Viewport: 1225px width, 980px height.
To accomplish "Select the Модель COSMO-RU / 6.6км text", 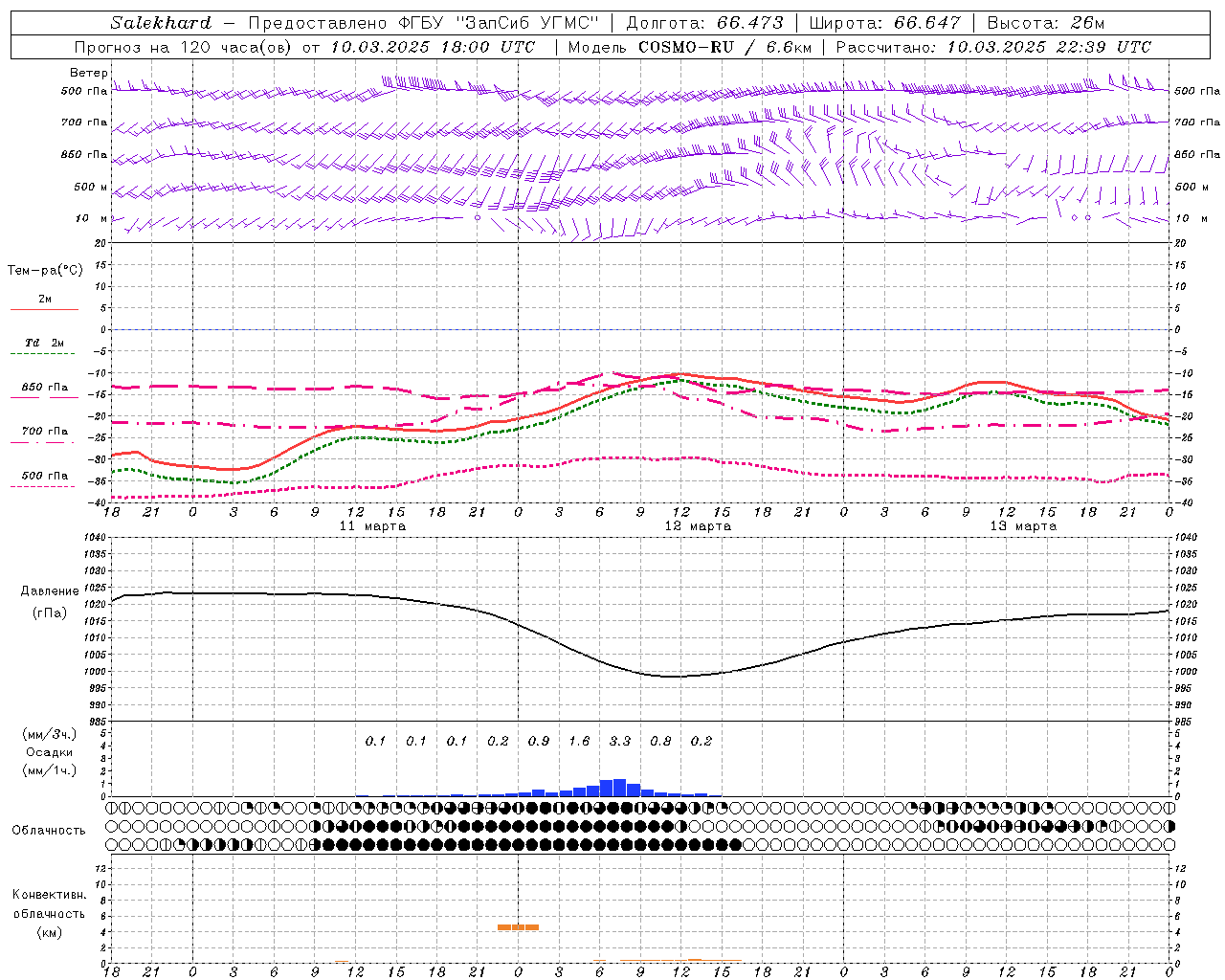I will (x=690, y=47).
